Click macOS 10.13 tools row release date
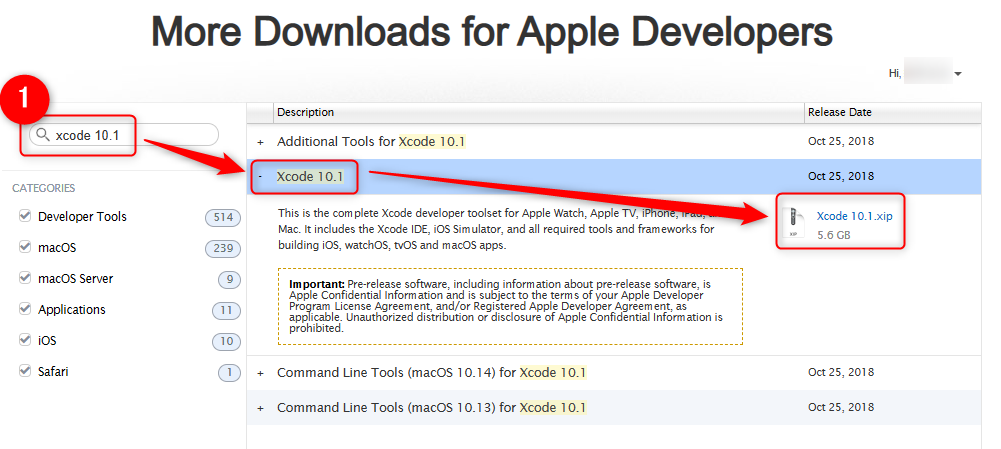1001x449 pixels. tap(841, 407)
